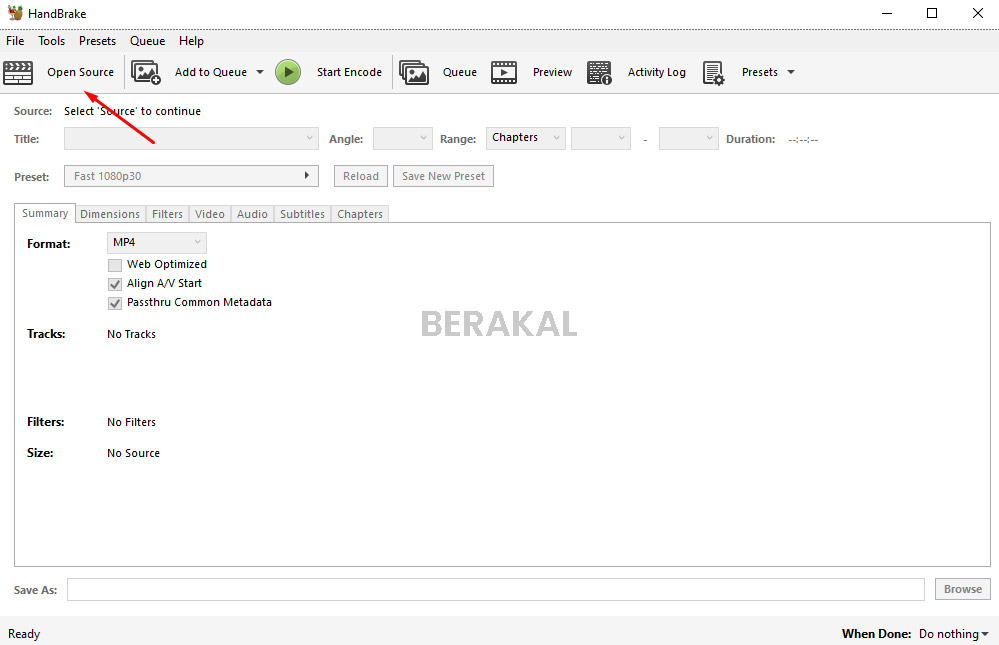This screenshot has height=645, width=999.
Task: Click the Save New Preset button
Action: click(443, 175)
